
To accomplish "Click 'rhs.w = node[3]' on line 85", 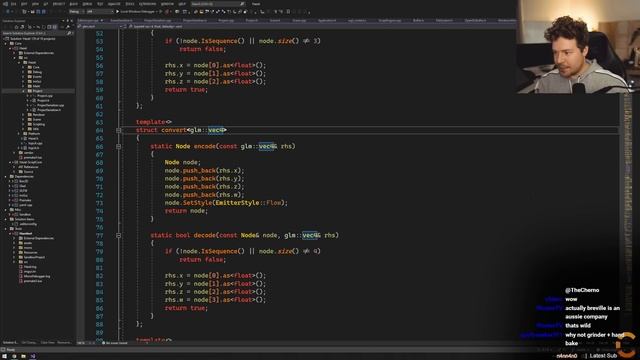I will click(x=193, y=300).
